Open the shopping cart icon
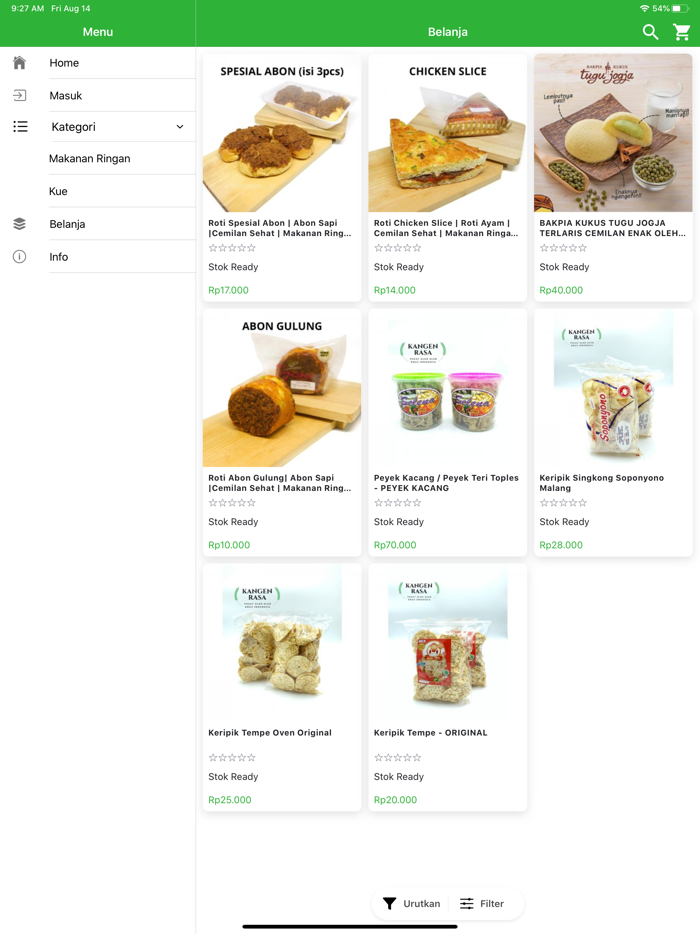This screenshot has height=934, width=700. click(x=682, y=32)
